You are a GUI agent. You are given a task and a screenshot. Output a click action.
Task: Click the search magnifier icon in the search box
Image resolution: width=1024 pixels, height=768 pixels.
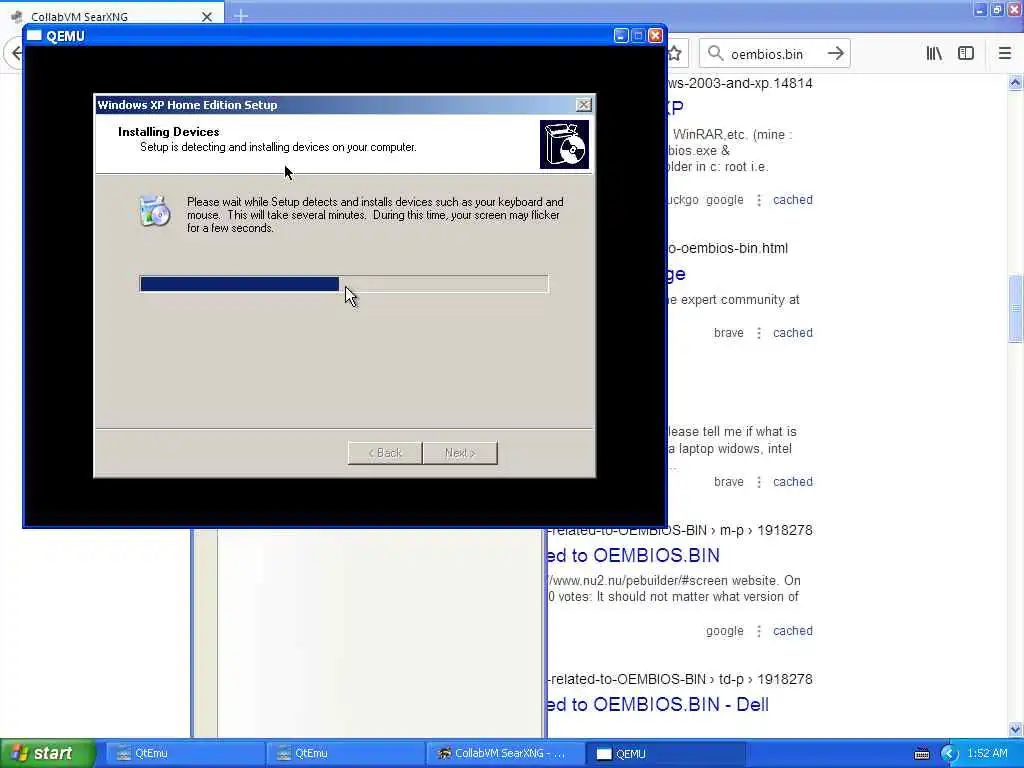(x=716, y=54)
